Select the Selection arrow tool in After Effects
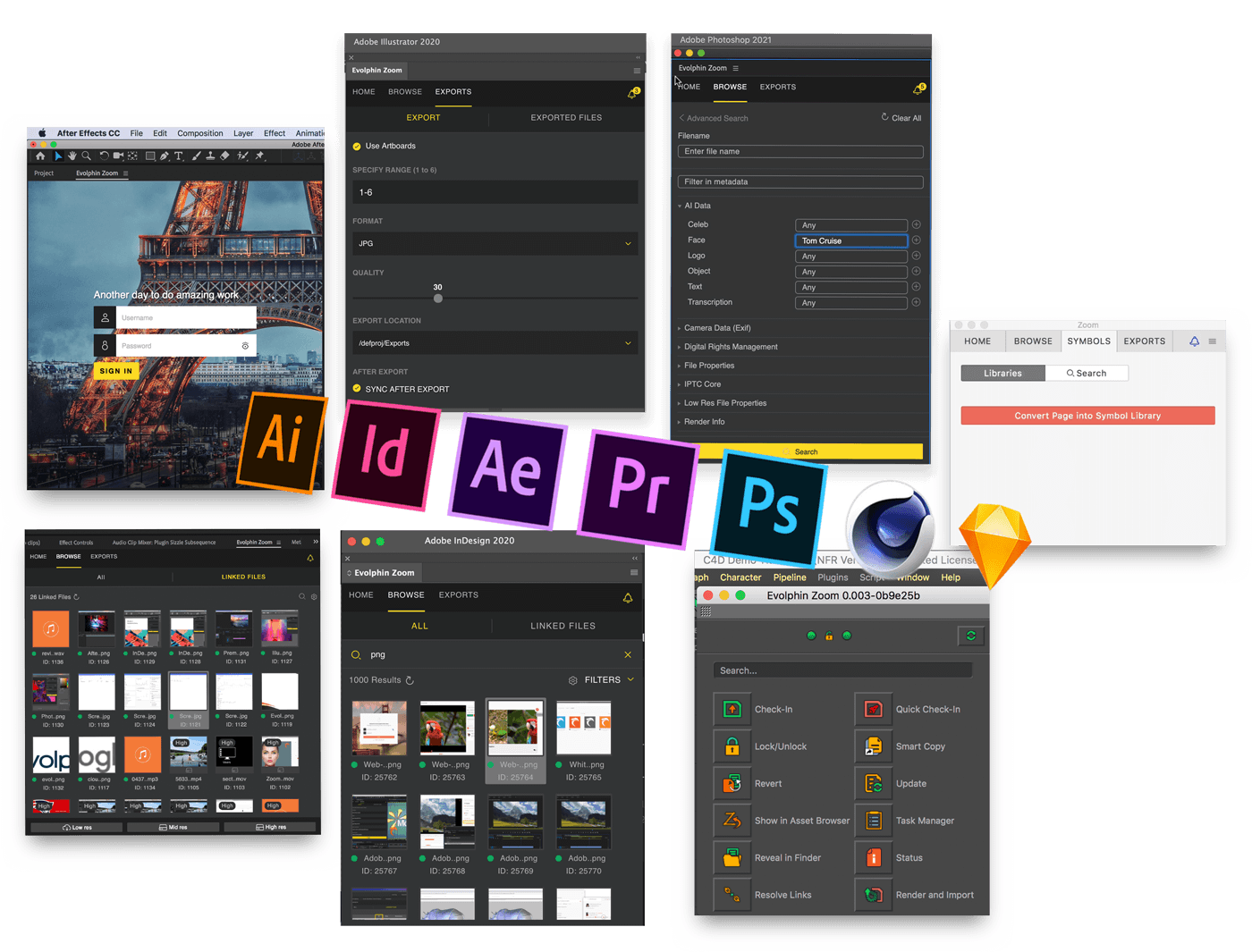The image size is (1252, 952). [x=58, y=156]
